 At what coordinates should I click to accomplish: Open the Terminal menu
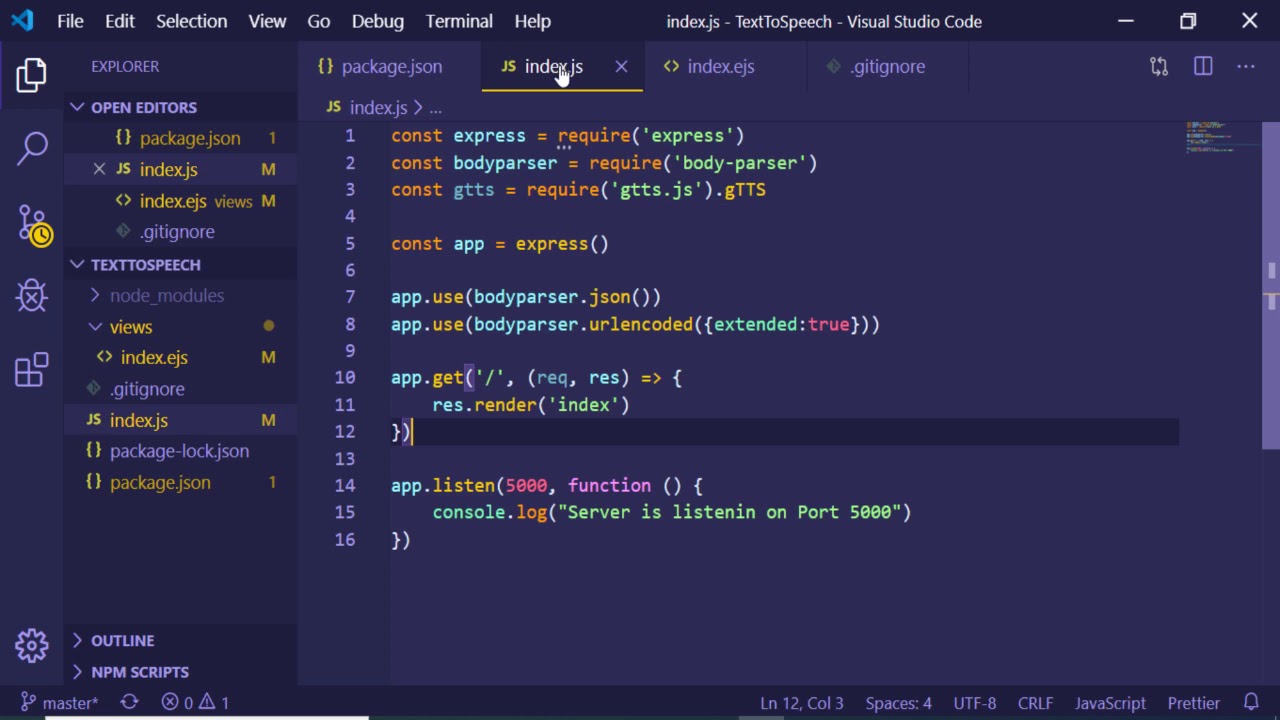[x=459, y=21]
